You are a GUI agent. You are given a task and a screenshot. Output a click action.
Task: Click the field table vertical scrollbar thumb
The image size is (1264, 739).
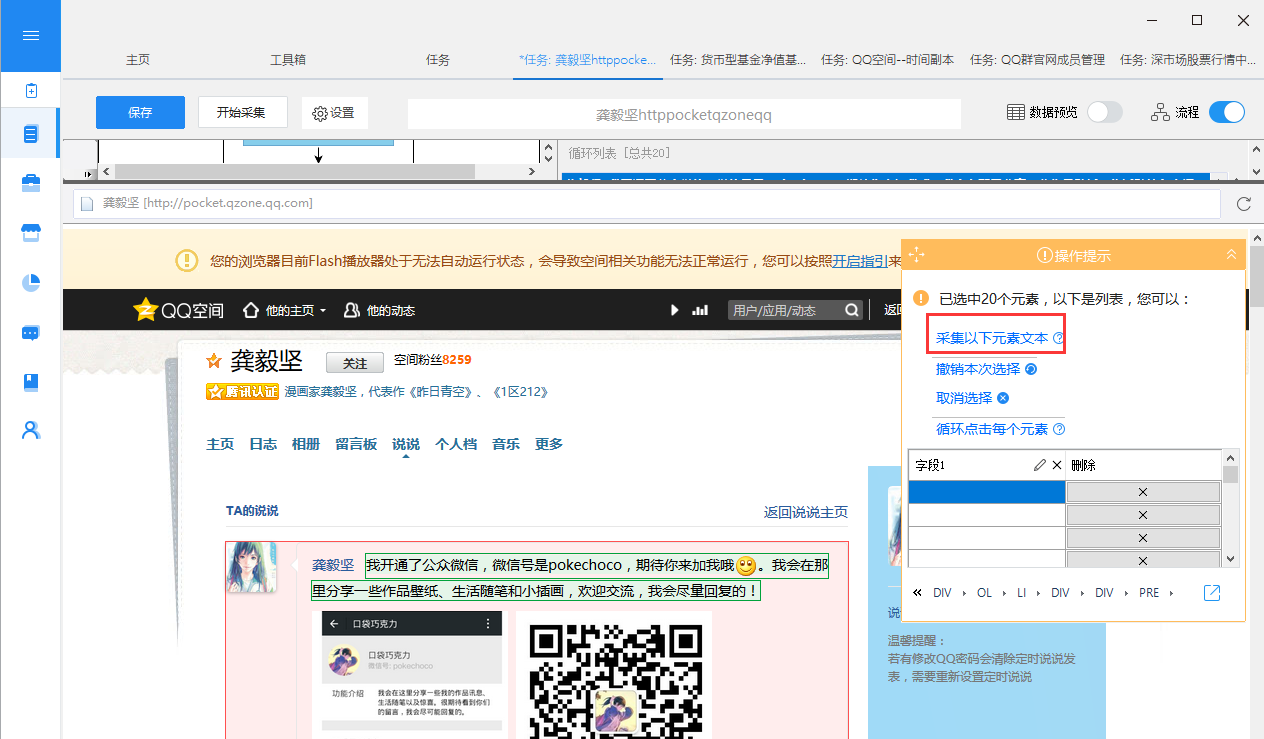coord(1231,475)
